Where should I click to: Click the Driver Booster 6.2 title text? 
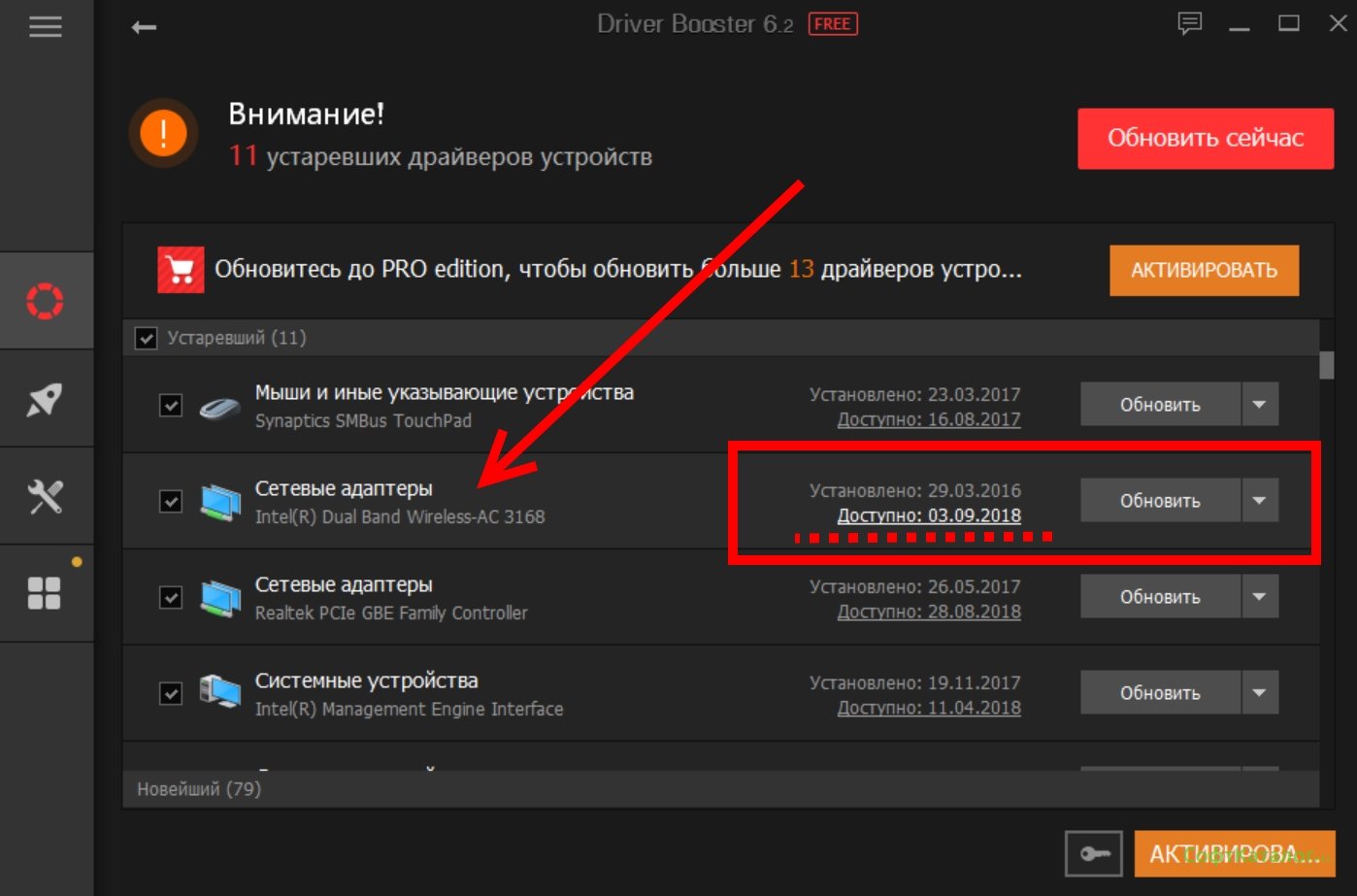pos(695,24)
